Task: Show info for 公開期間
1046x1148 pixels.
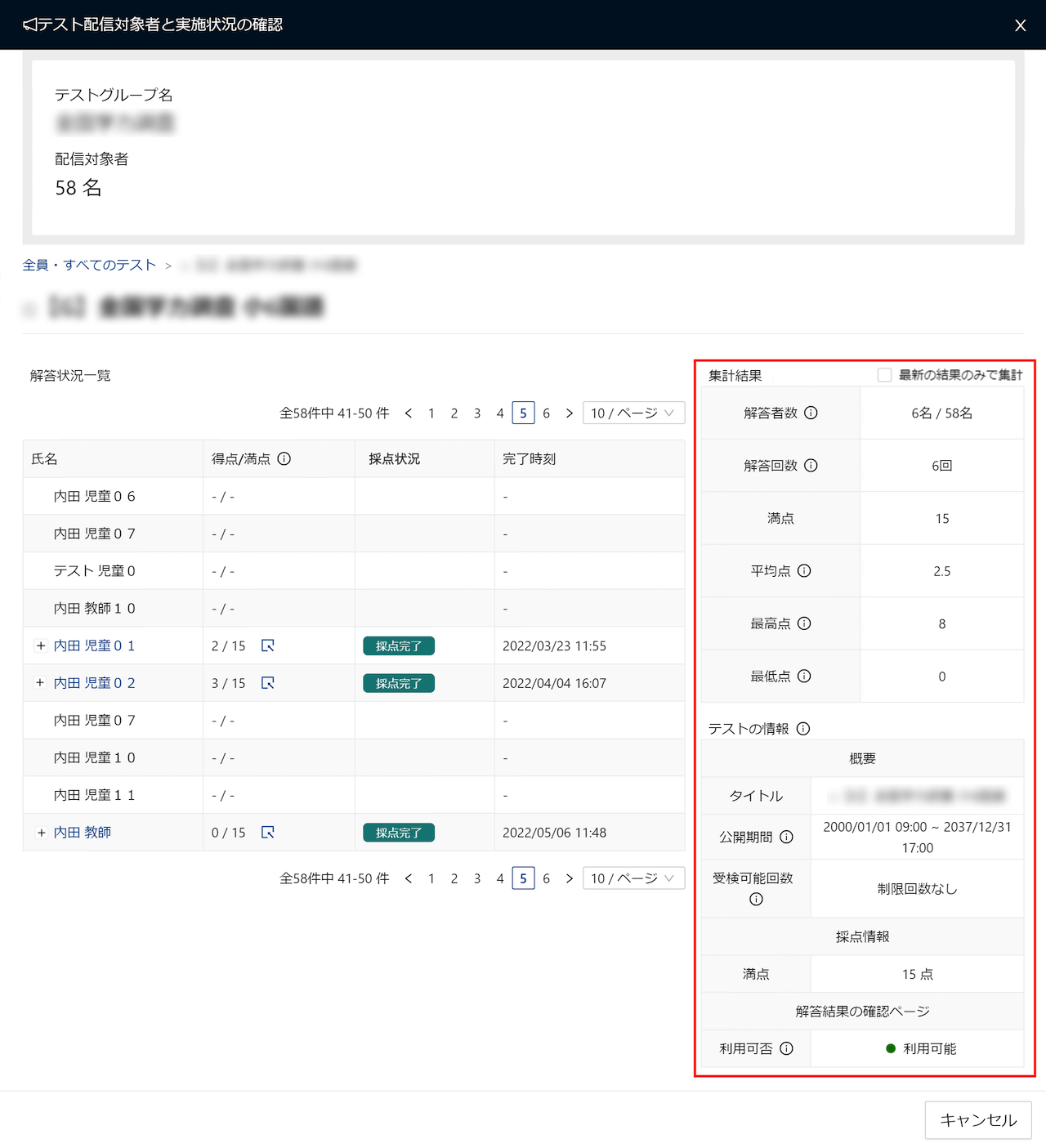Action: click(x=786, y=837)
